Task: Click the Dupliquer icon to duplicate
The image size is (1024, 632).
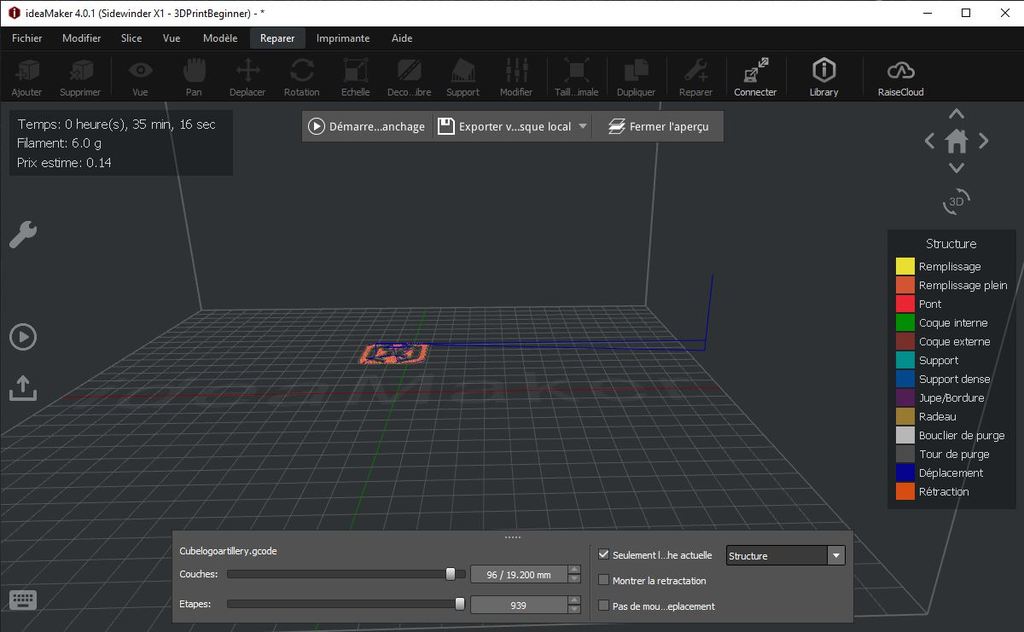Action: tap(637, 75)
